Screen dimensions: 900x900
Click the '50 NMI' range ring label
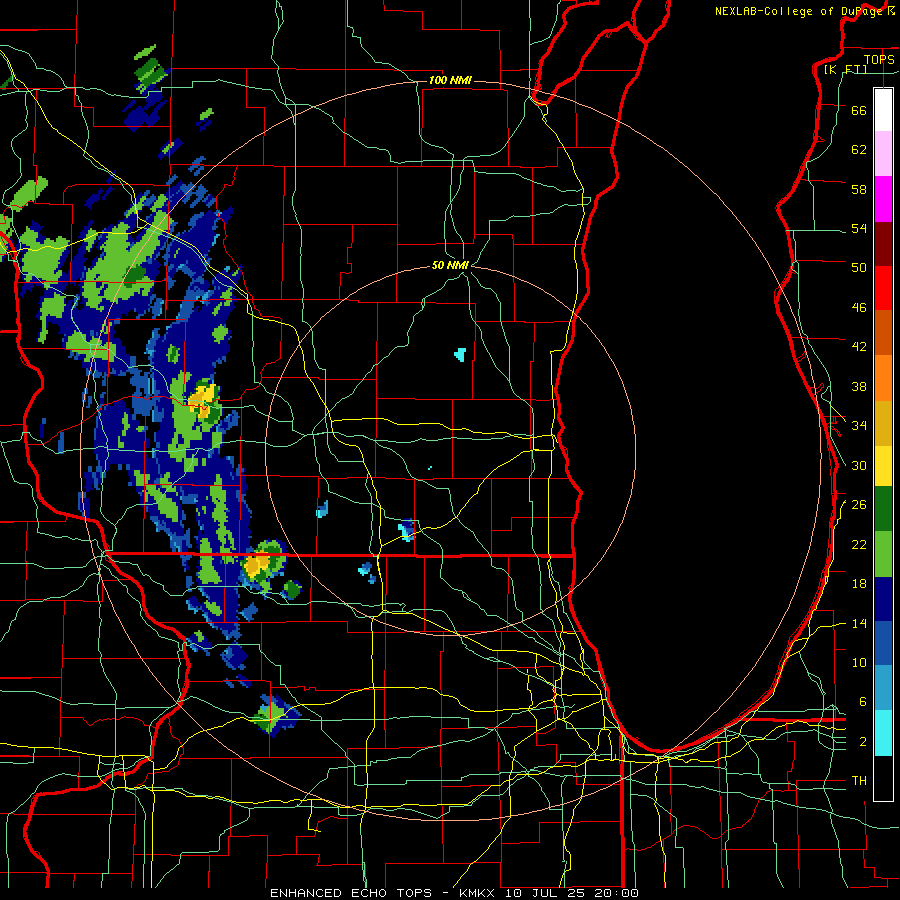(450, 265)
